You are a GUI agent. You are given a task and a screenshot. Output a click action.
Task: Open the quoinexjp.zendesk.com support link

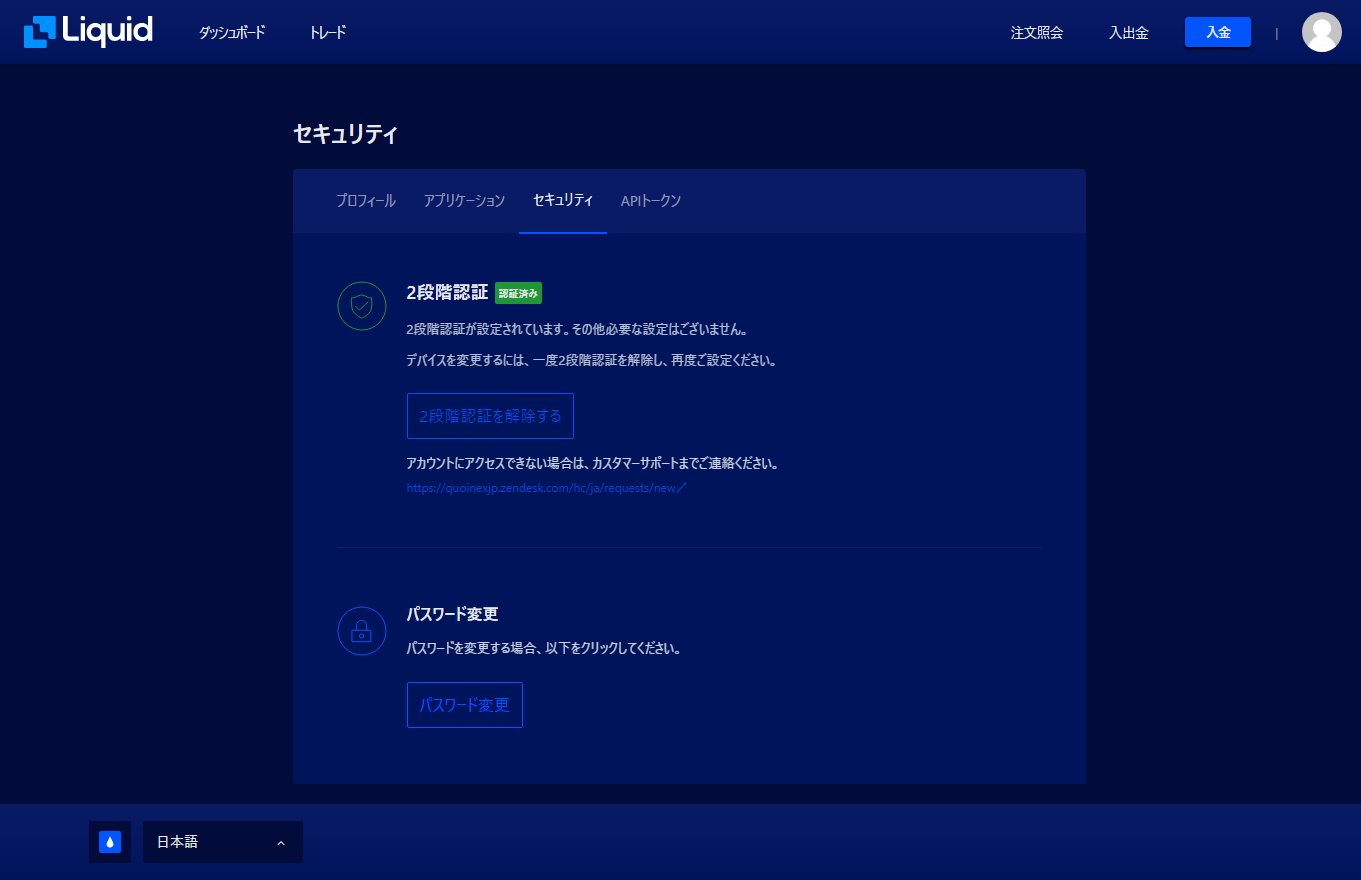pyautogui.click(x=541, y=489)
